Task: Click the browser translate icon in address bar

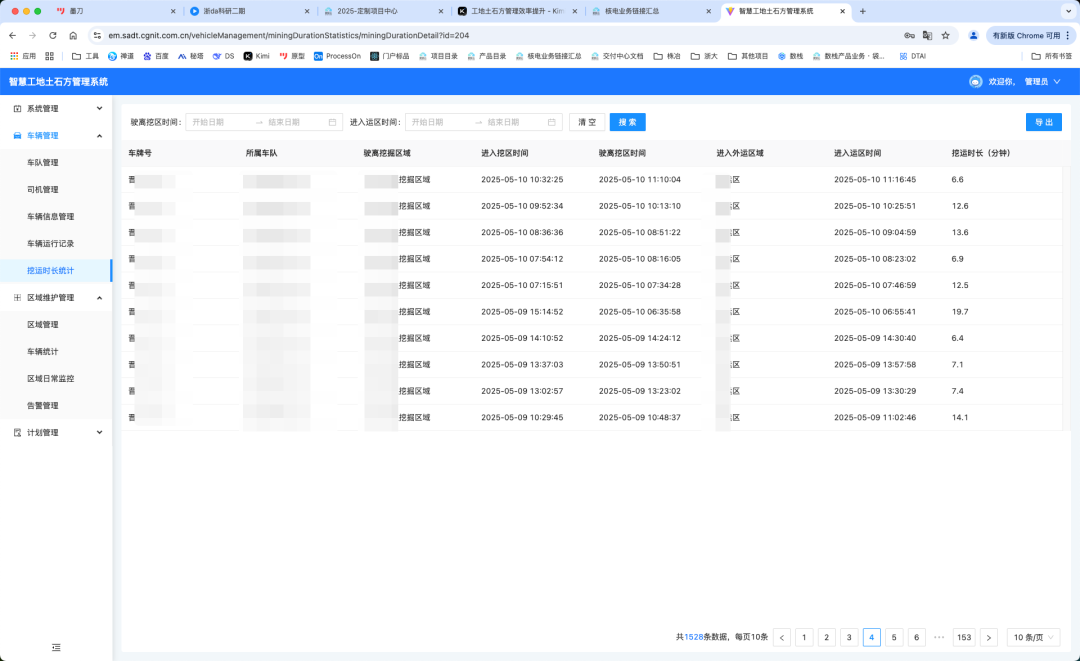Action: coord(929,34)
